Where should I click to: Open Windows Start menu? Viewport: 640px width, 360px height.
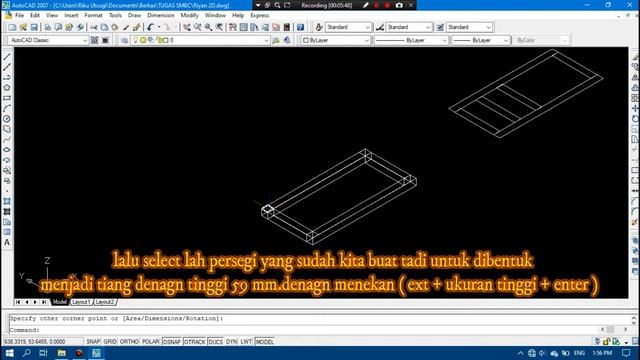tap(9, 353)
